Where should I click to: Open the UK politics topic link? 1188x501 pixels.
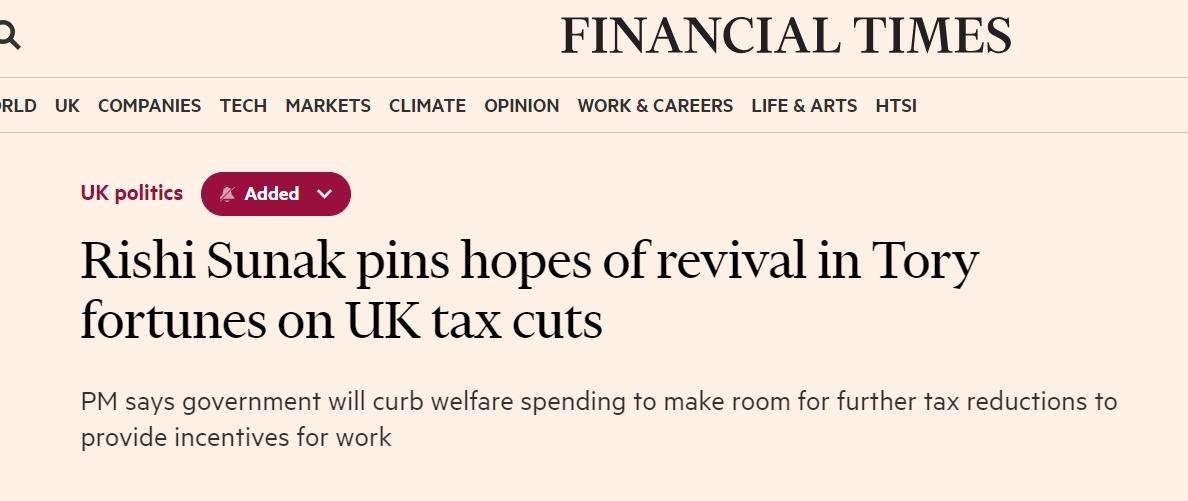coord(132,193)
